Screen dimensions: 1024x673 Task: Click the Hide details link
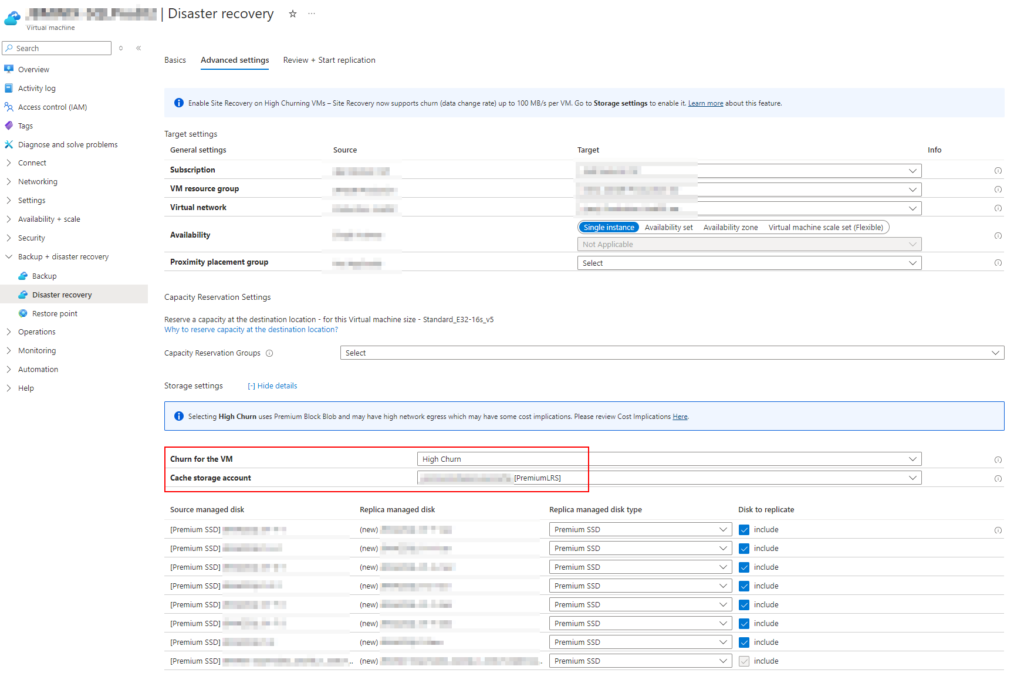(x=272, y=386)
